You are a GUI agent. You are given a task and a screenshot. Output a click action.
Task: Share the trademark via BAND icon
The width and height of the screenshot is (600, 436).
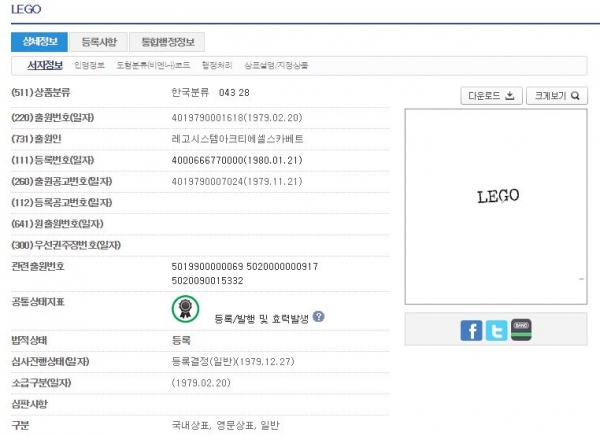(521, 330)
